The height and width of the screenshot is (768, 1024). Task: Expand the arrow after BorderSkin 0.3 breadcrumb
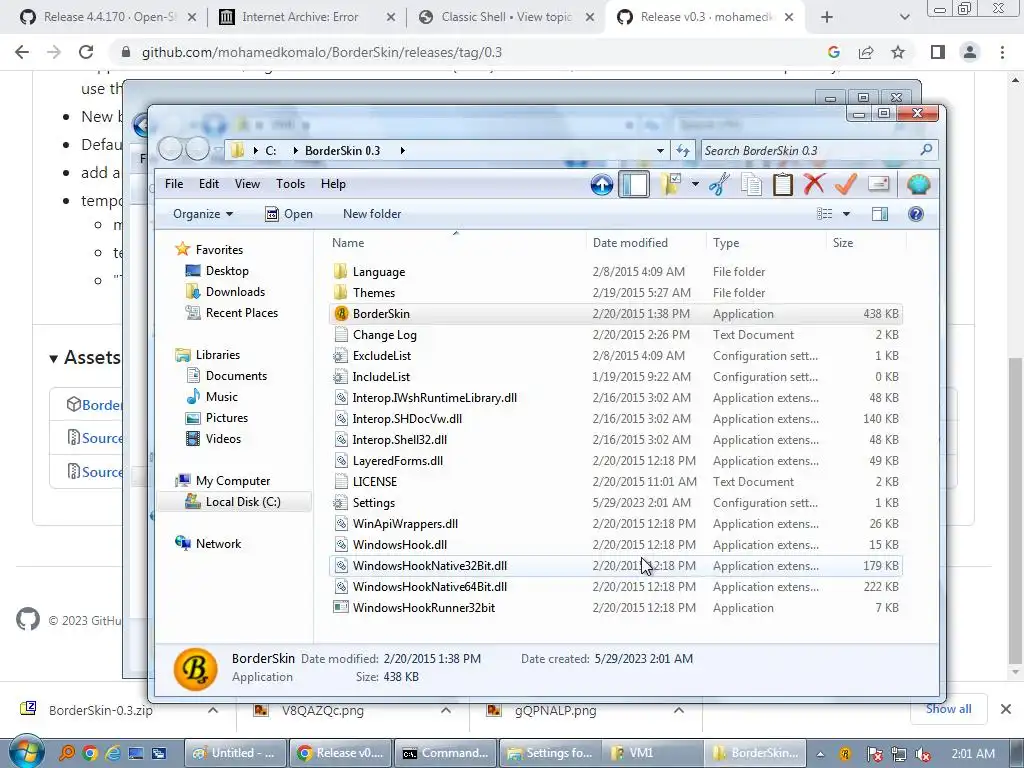tap(402, 151)
